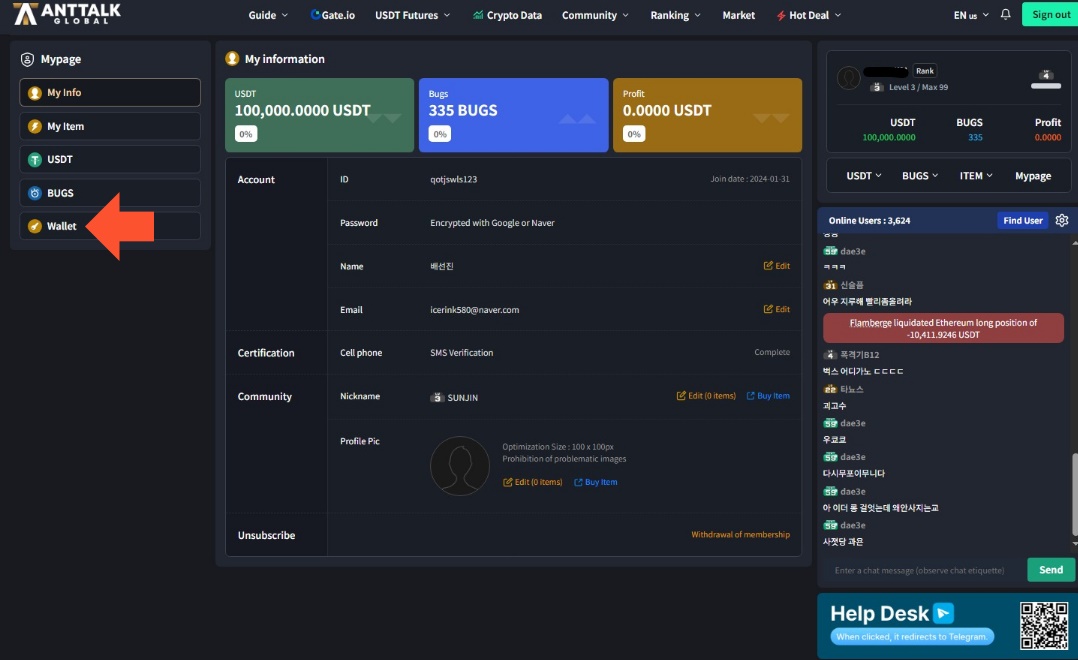Click the user avatar in profile card
This screenshot has width=1078, height=660.
coord(848,78)
